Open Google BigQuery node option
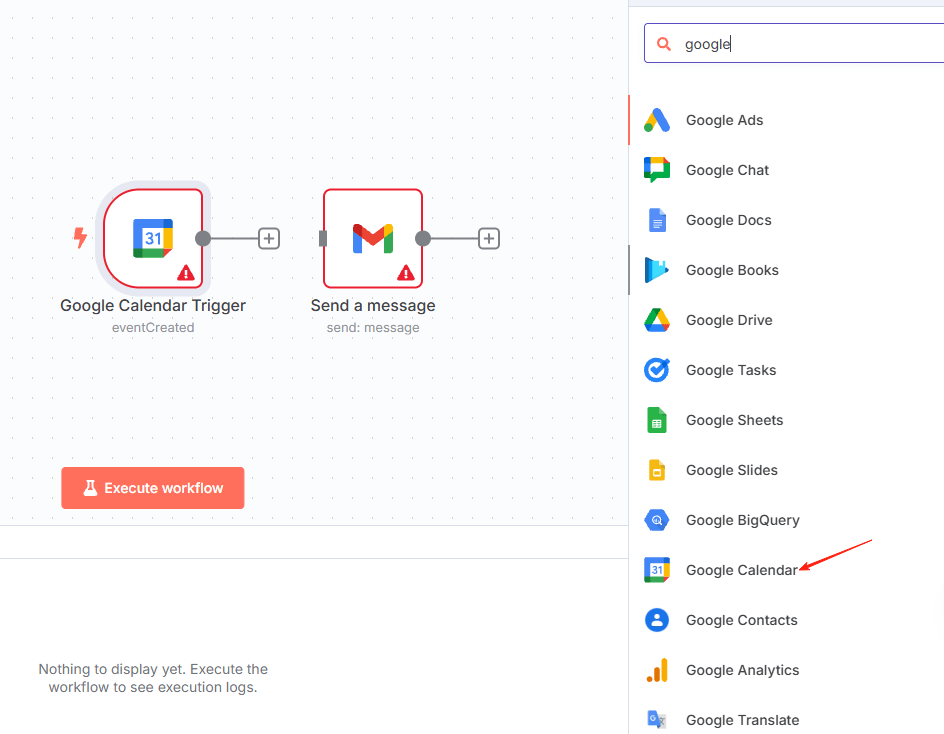 coord(742,520)
